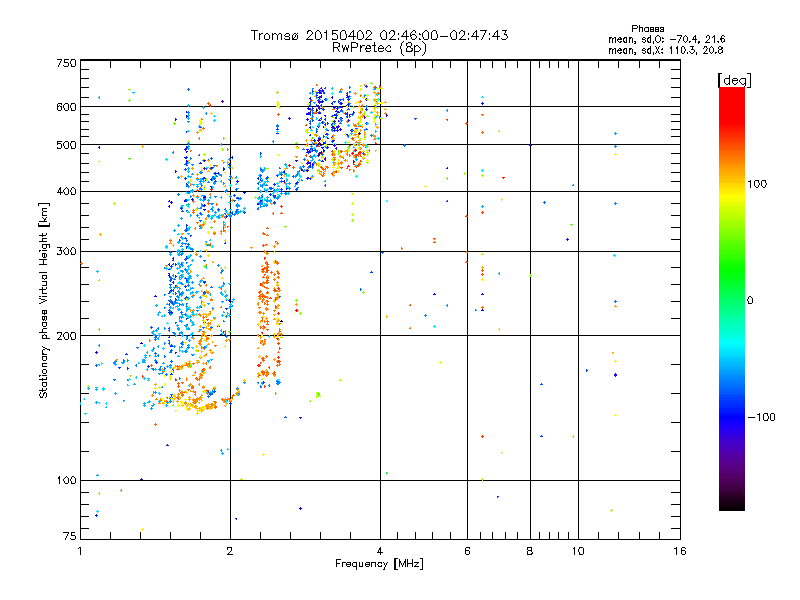Click the "Phases" heading at top right
The image size is (800, 600).
647,29
